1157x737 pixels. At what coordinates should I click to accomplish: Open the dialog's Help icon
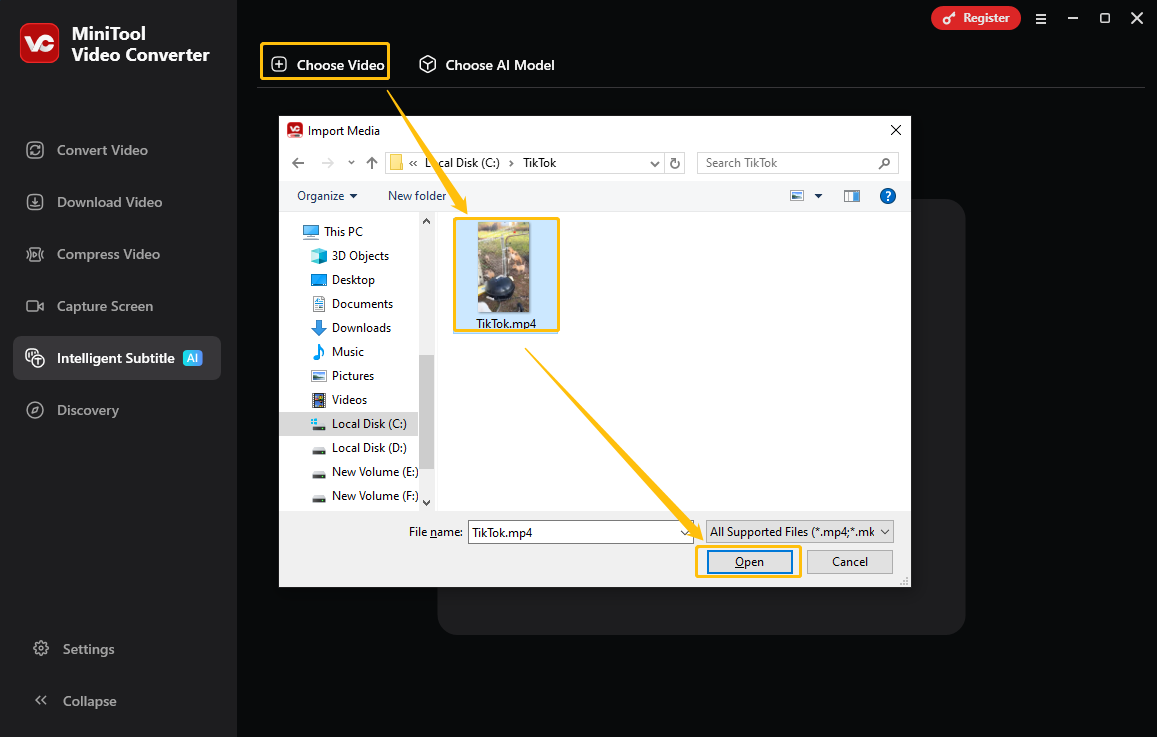pos(888,196)
